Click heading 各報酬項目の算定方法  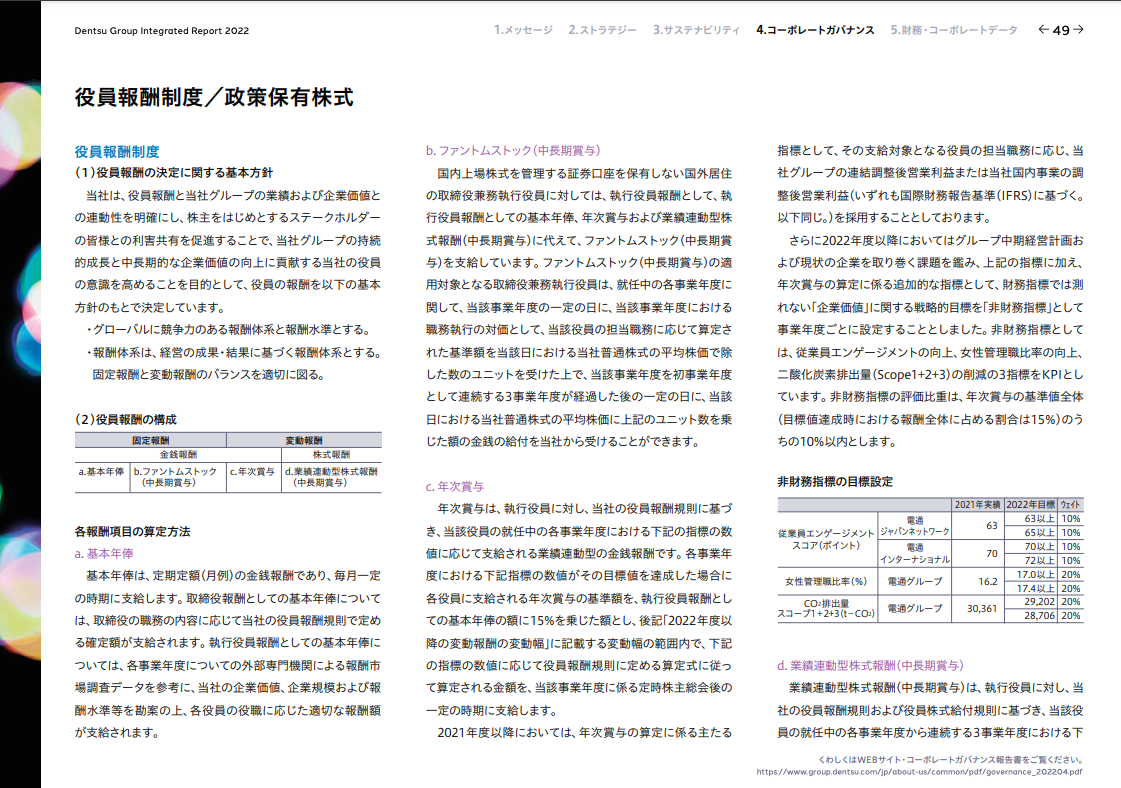point(132,531)
